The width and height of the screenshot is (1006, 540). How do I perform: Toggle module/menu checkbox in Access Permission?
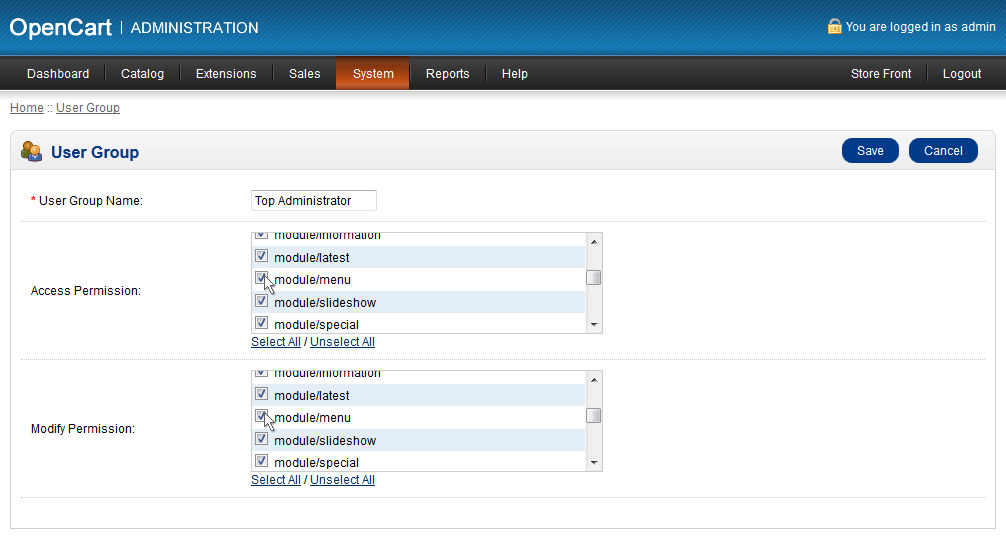[261, 278]
